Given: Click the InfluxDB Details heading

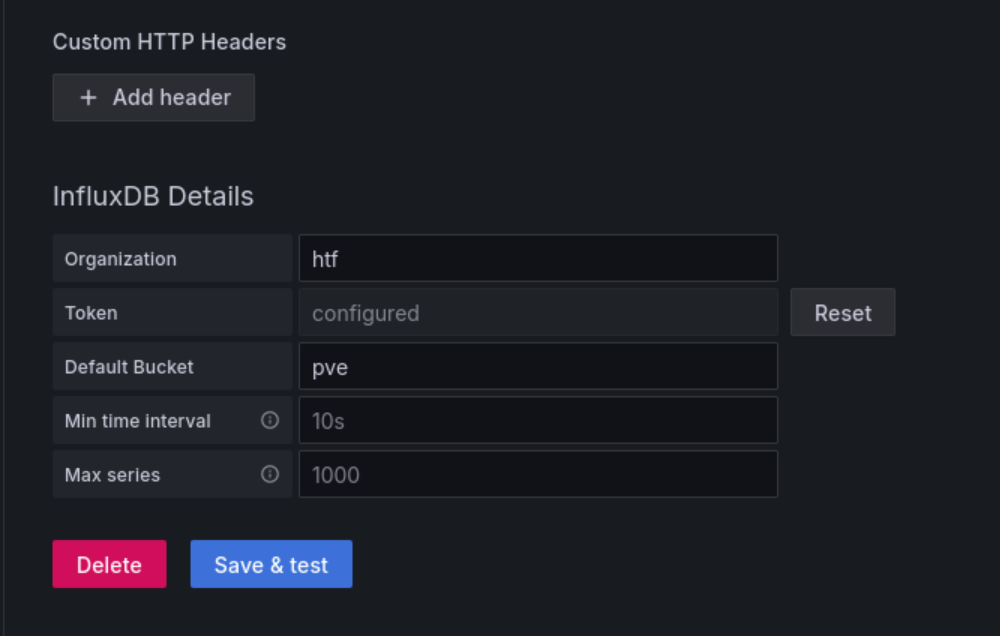Looking at the screenshot, I should pos(153,196).
